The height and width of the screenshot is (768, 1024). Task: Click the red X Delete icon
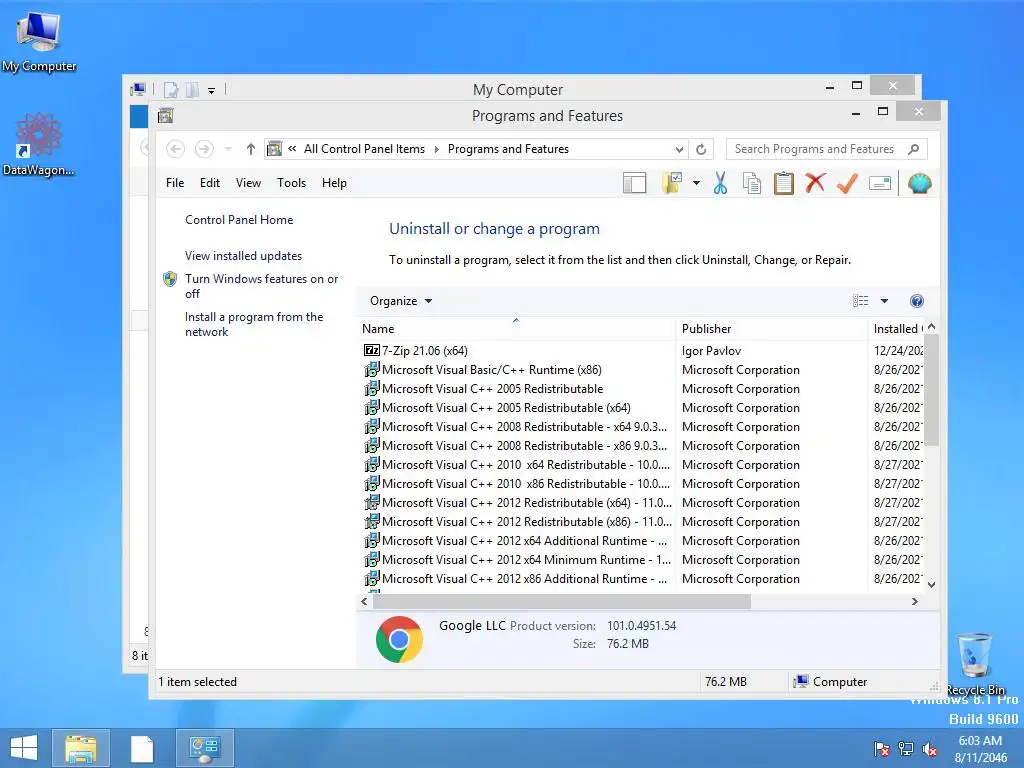tap(815, 183)
